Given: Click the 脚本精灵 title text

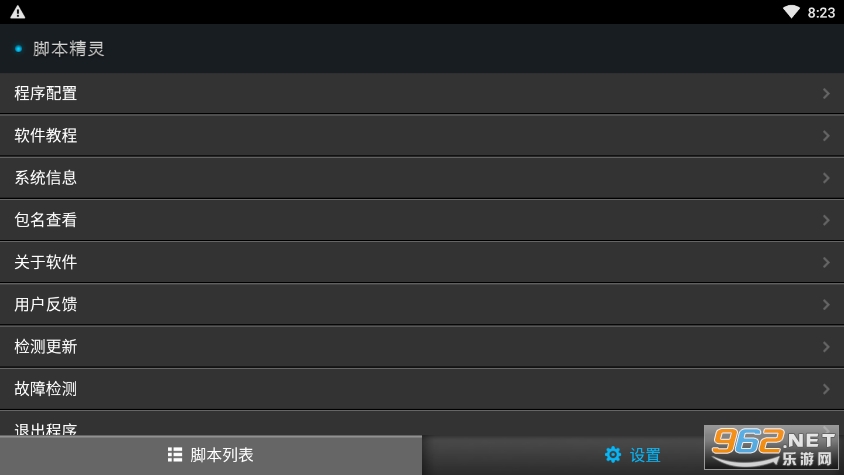Looking at the screenshot, I should pos(68,49).
